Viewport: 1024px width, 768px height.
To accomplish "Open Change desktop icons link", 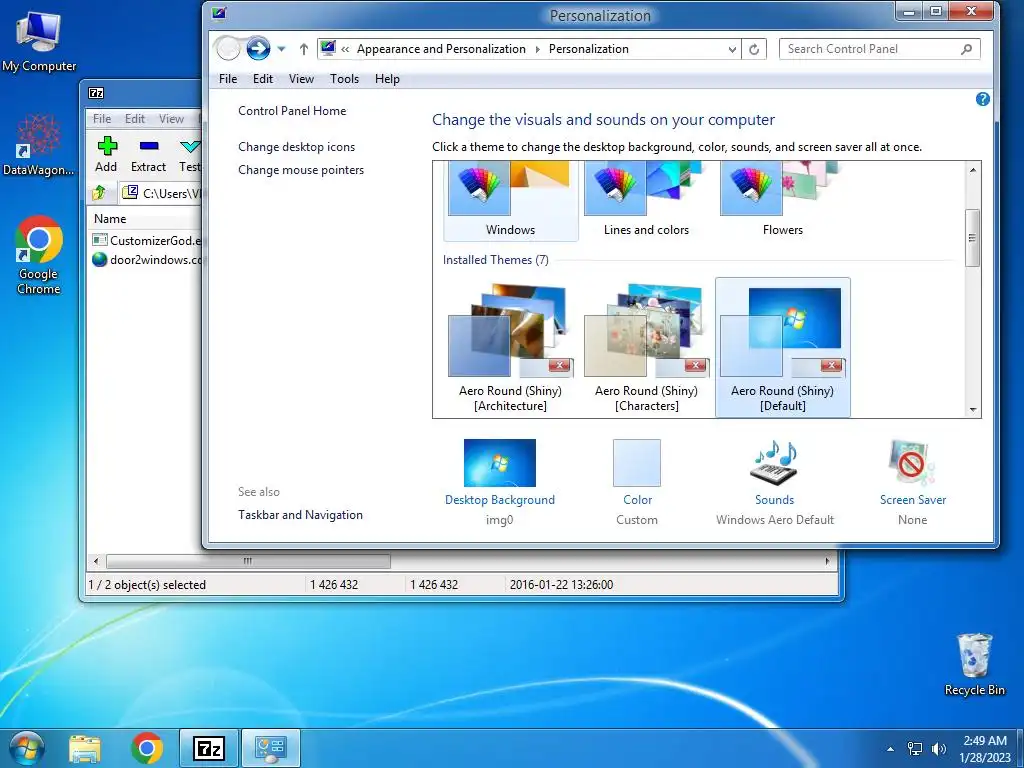I will point(296,147).
